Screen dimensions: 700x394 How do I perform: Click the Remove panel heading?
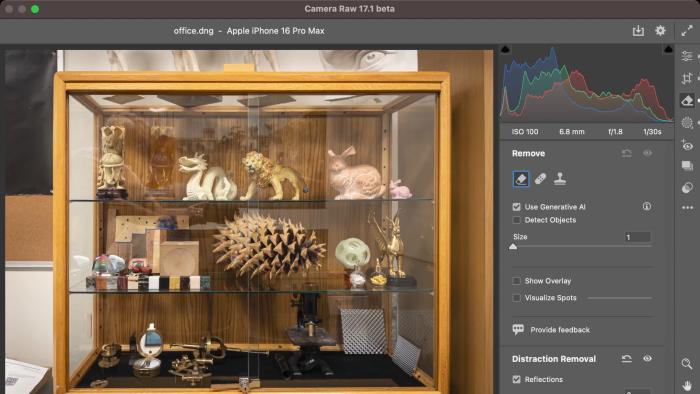pyautogui.click(x=528, y=153)
